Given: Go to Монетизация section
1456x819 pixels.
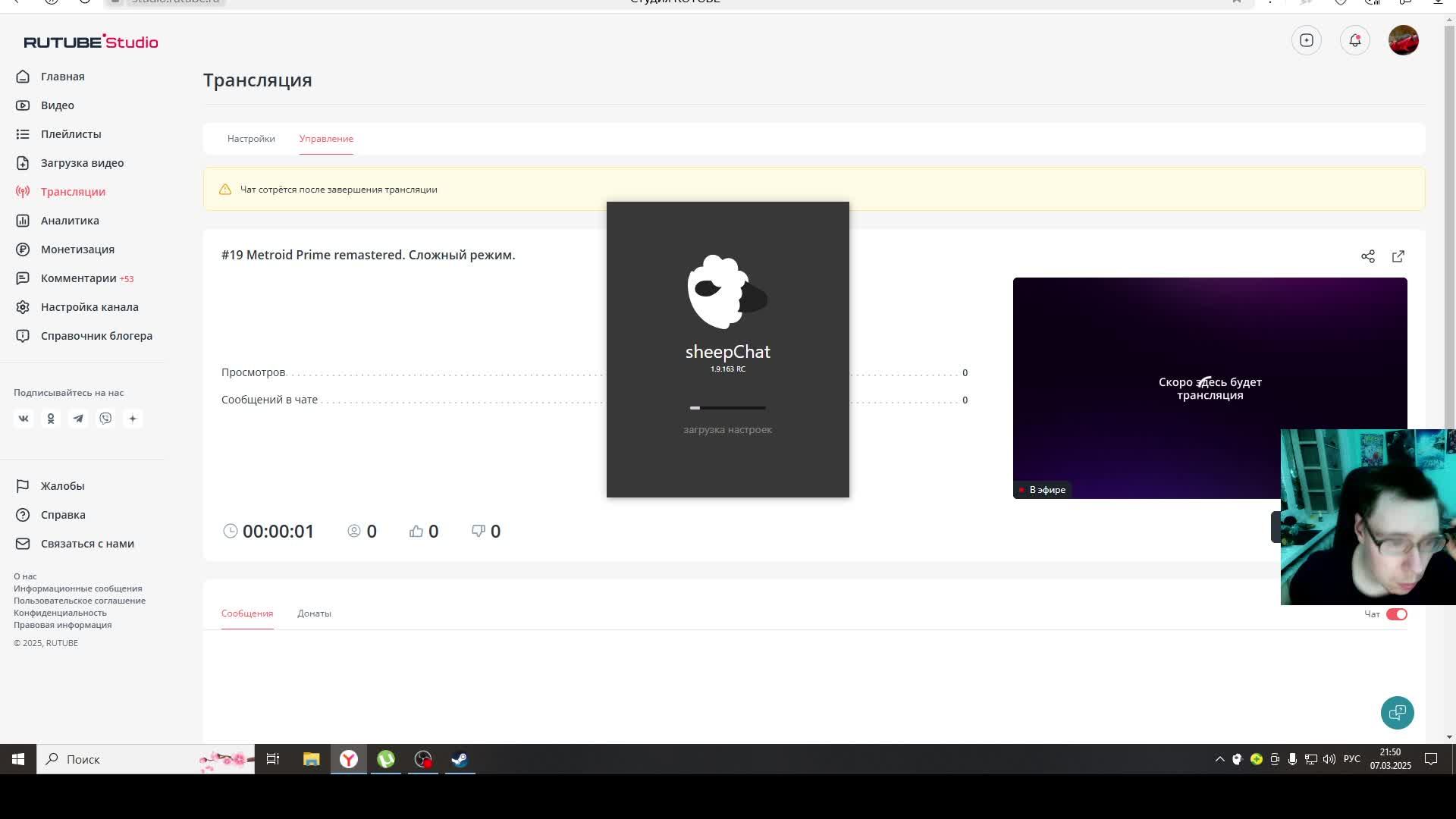Looking at the screenshot, I should [77, 249].
